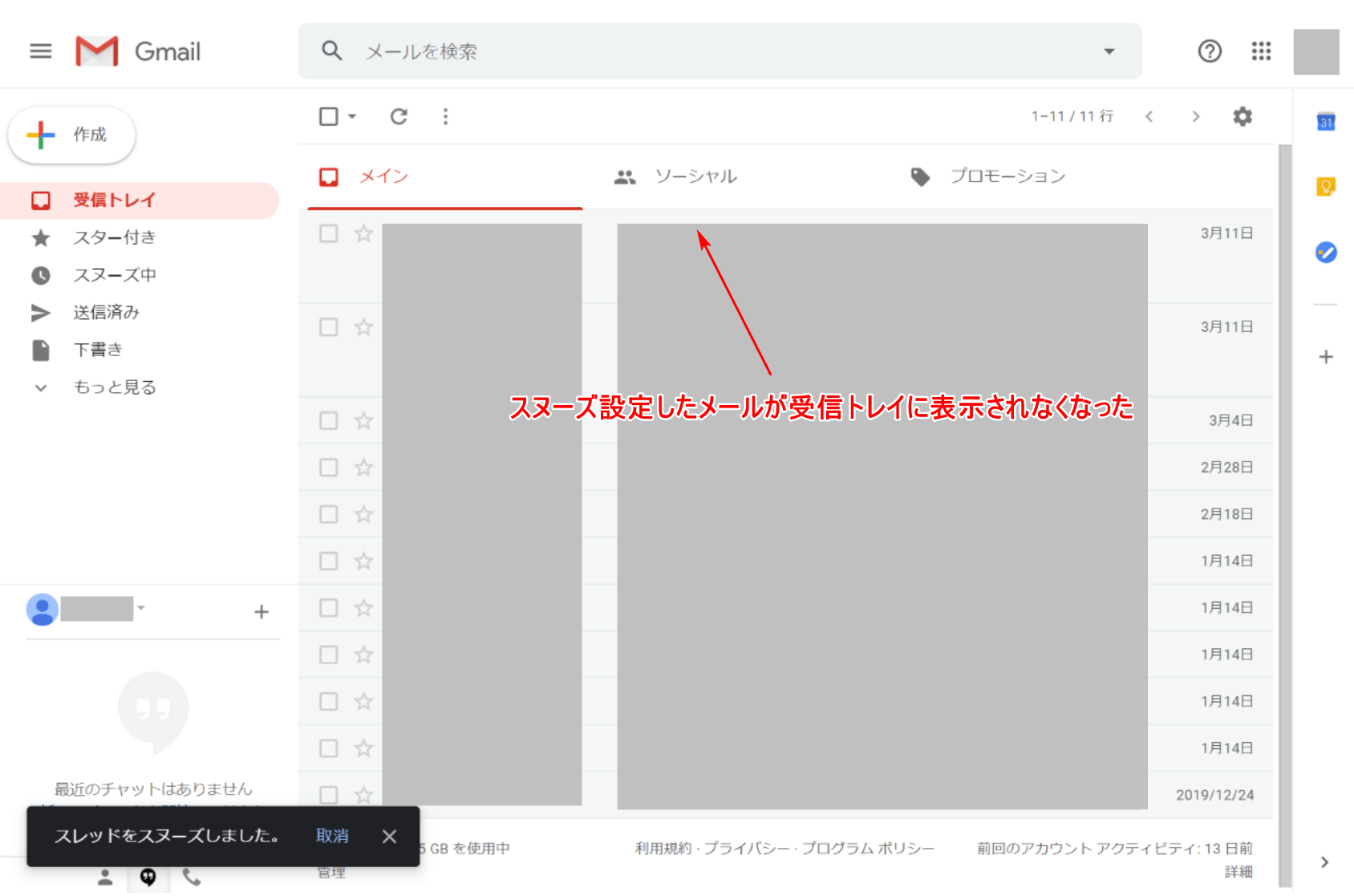The height and width of the screenshot is (896, 1354).
Task: Switch to the プロモーション tab
Action: click(1007, 176)
